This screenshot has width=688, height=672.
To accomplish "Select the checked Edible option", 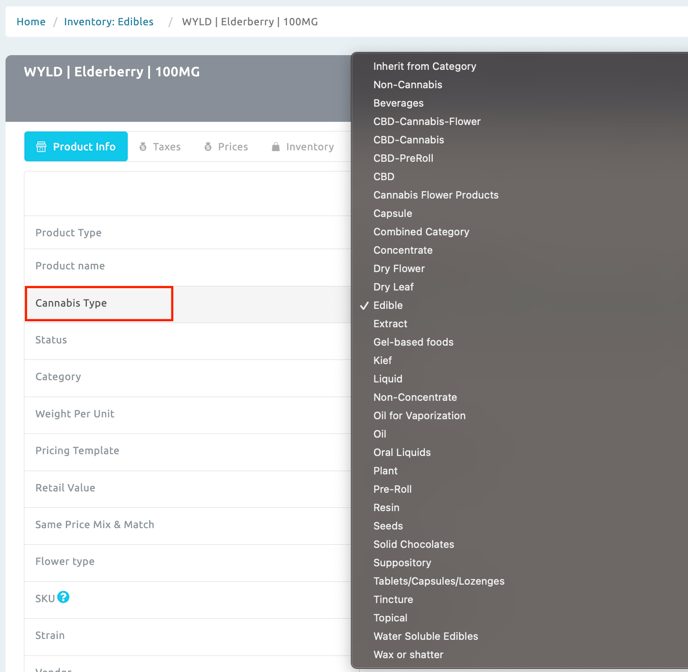I will (388, 305).
